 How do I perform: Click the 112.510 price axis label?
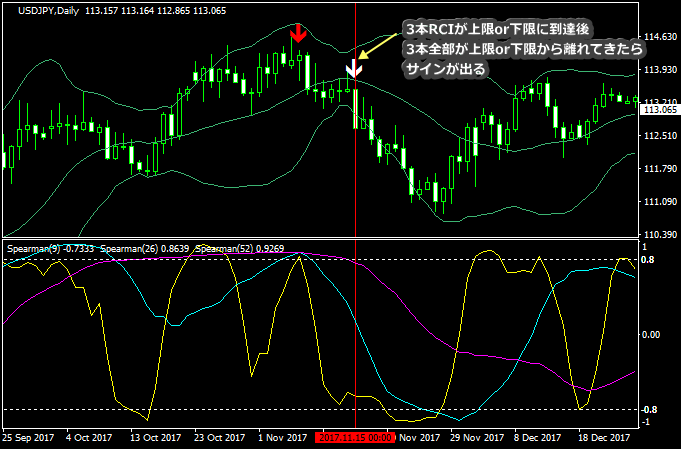tap(660, 135)
